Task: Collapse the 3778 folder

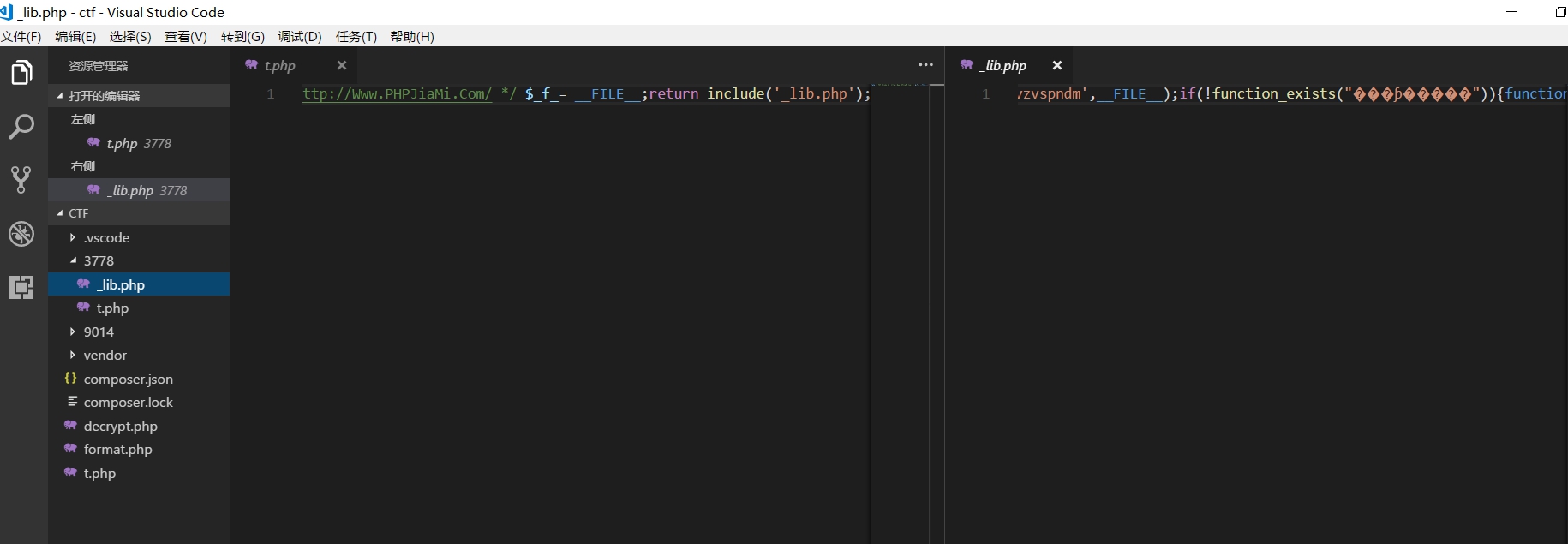Action: coord(139,260)
